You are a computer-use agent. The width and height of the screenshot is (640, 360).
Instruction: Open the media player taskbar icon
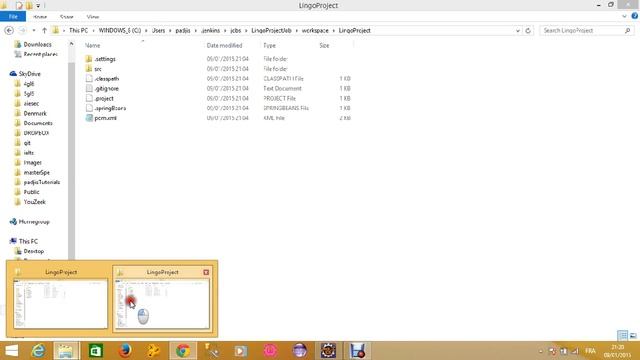point(241,351)
